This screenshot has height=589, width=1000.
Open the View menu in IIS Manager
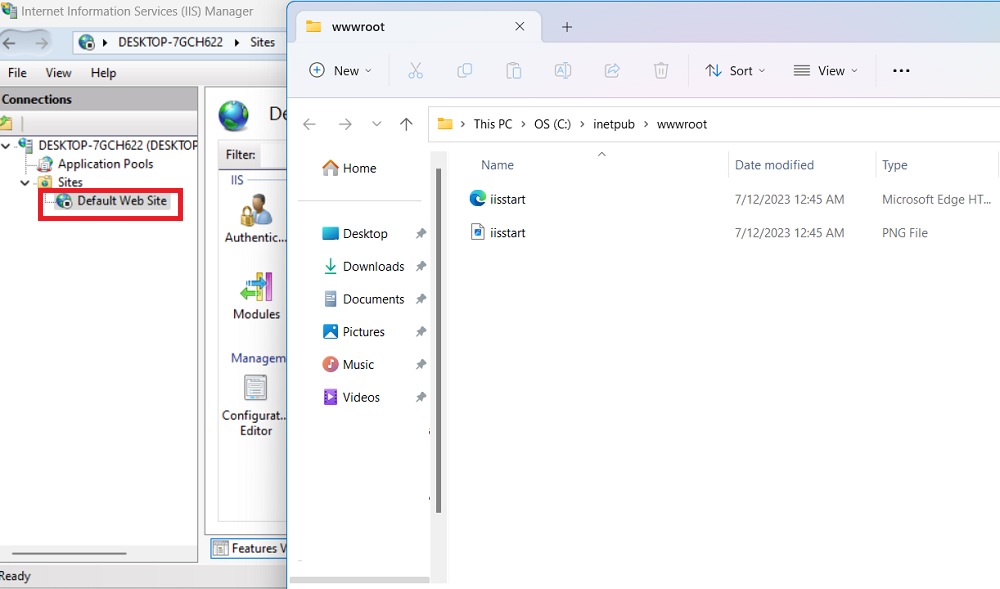[58, 72]
